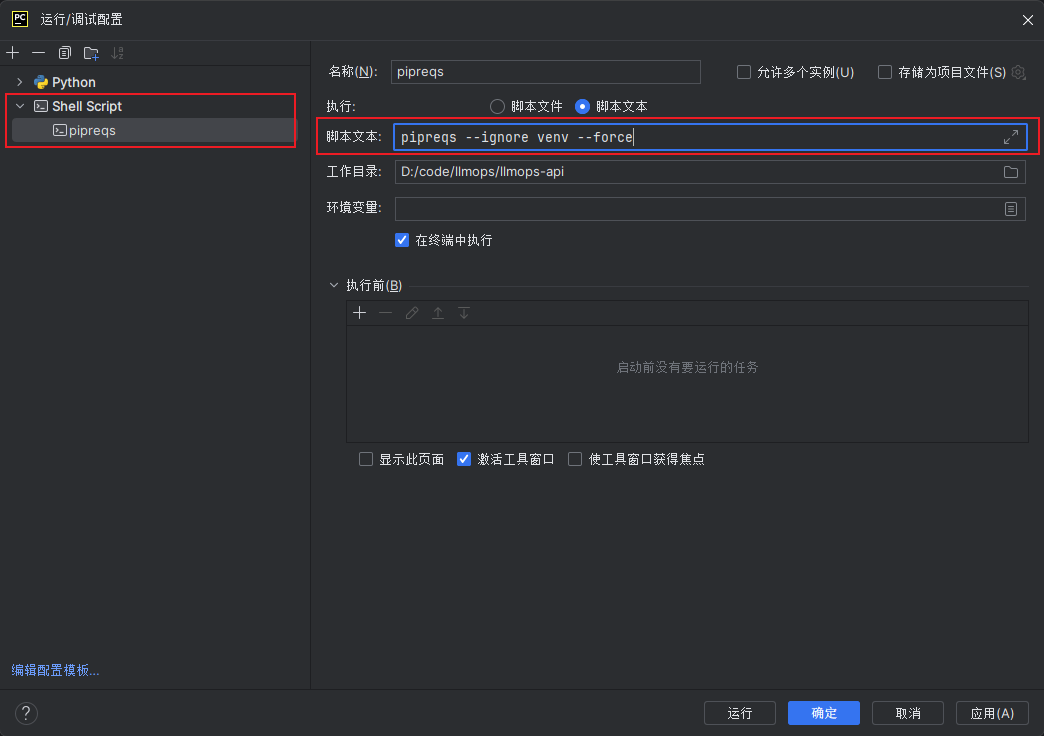This screenshot has width=1044, height=736.
Task: Enable 允许多个实例 checkbox
Action: (x=744, y=72)
